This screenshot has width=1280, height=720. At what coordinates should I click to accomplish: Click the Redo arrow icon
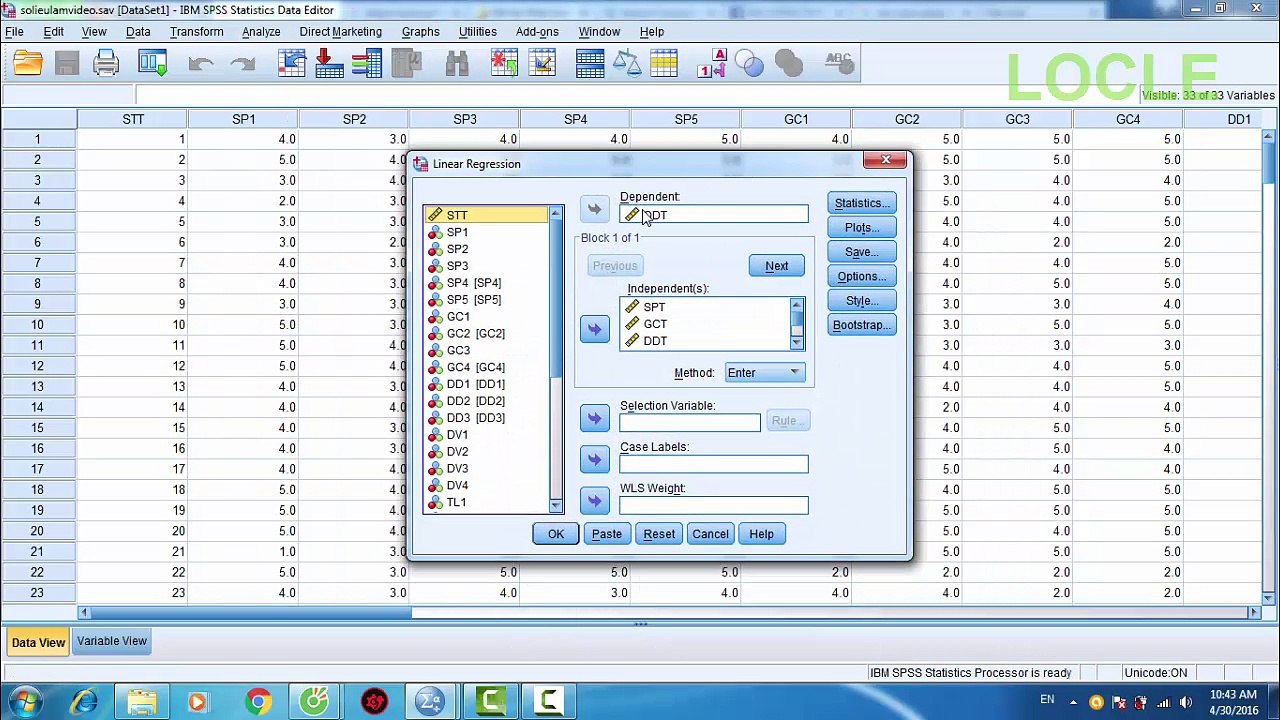click(243, 65)
